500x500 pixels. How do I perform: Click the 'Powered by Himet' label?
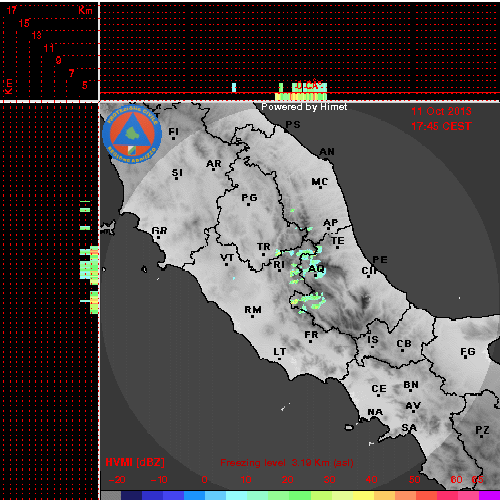click(304, 107)
